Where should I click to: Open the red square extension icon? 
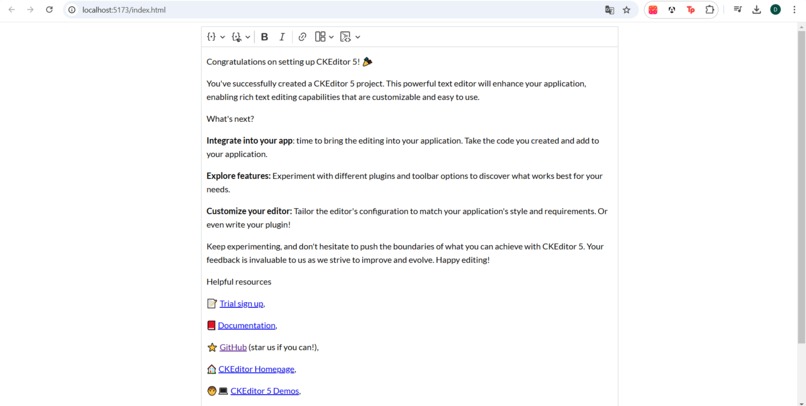pyautogui.click(x=653, y=10)
